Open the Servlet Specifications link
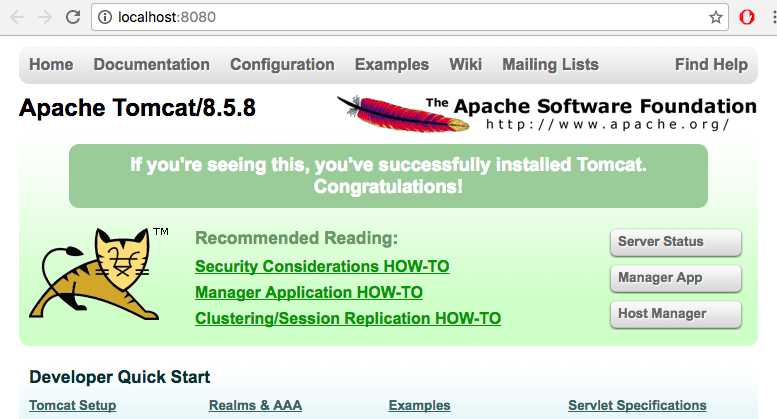The image size is (777, 419). point(637,405)
